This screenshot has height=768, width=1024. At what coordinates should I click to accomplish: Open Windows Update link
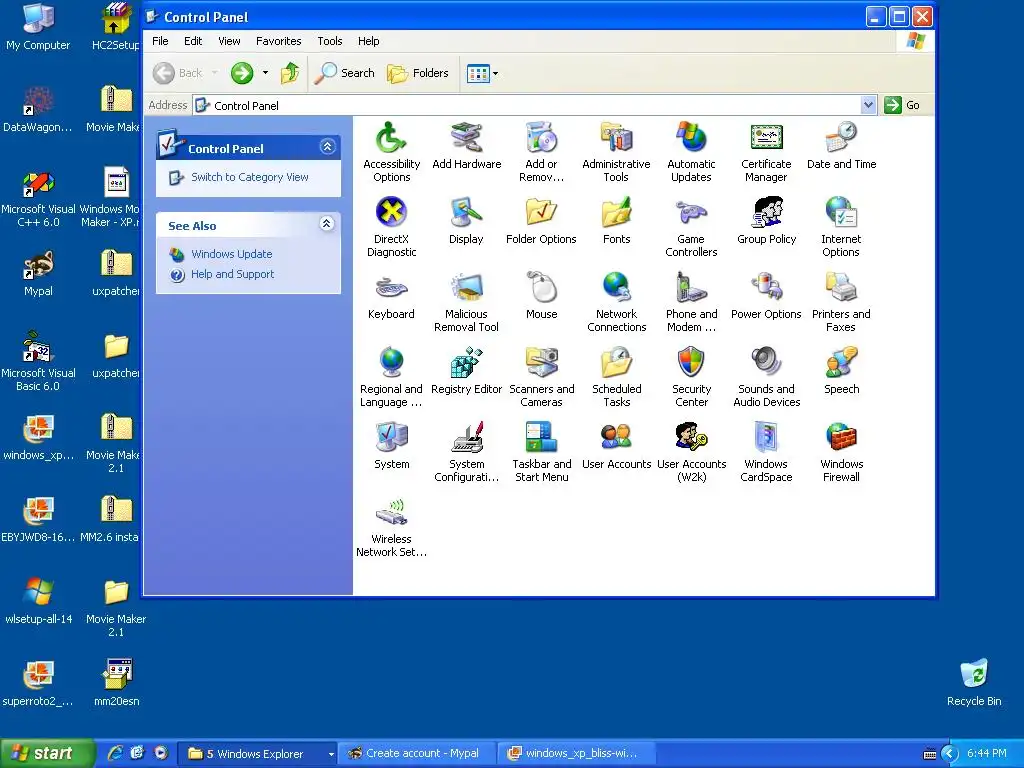coord(231,254)
